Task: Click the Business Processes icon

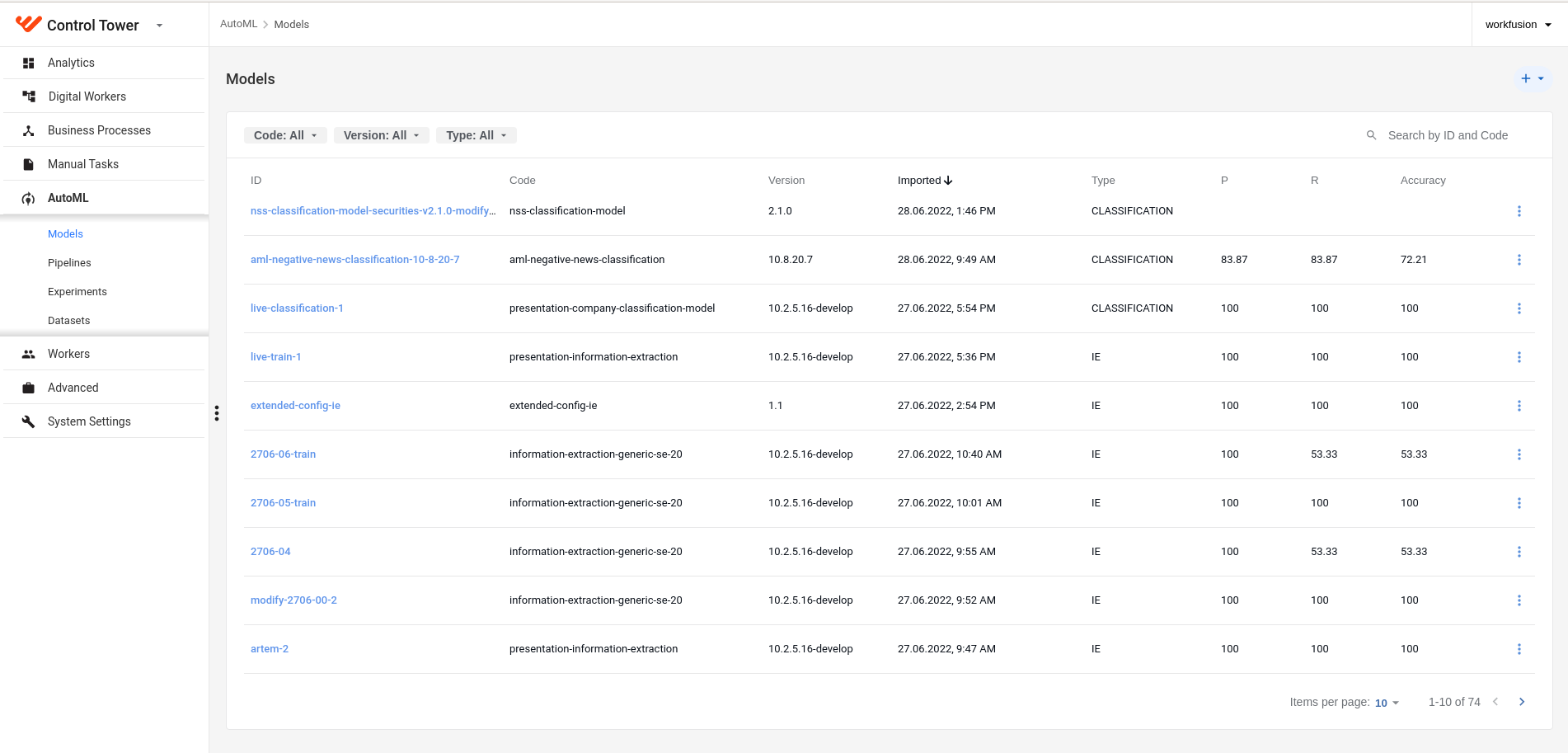Action: coord(29,130)
